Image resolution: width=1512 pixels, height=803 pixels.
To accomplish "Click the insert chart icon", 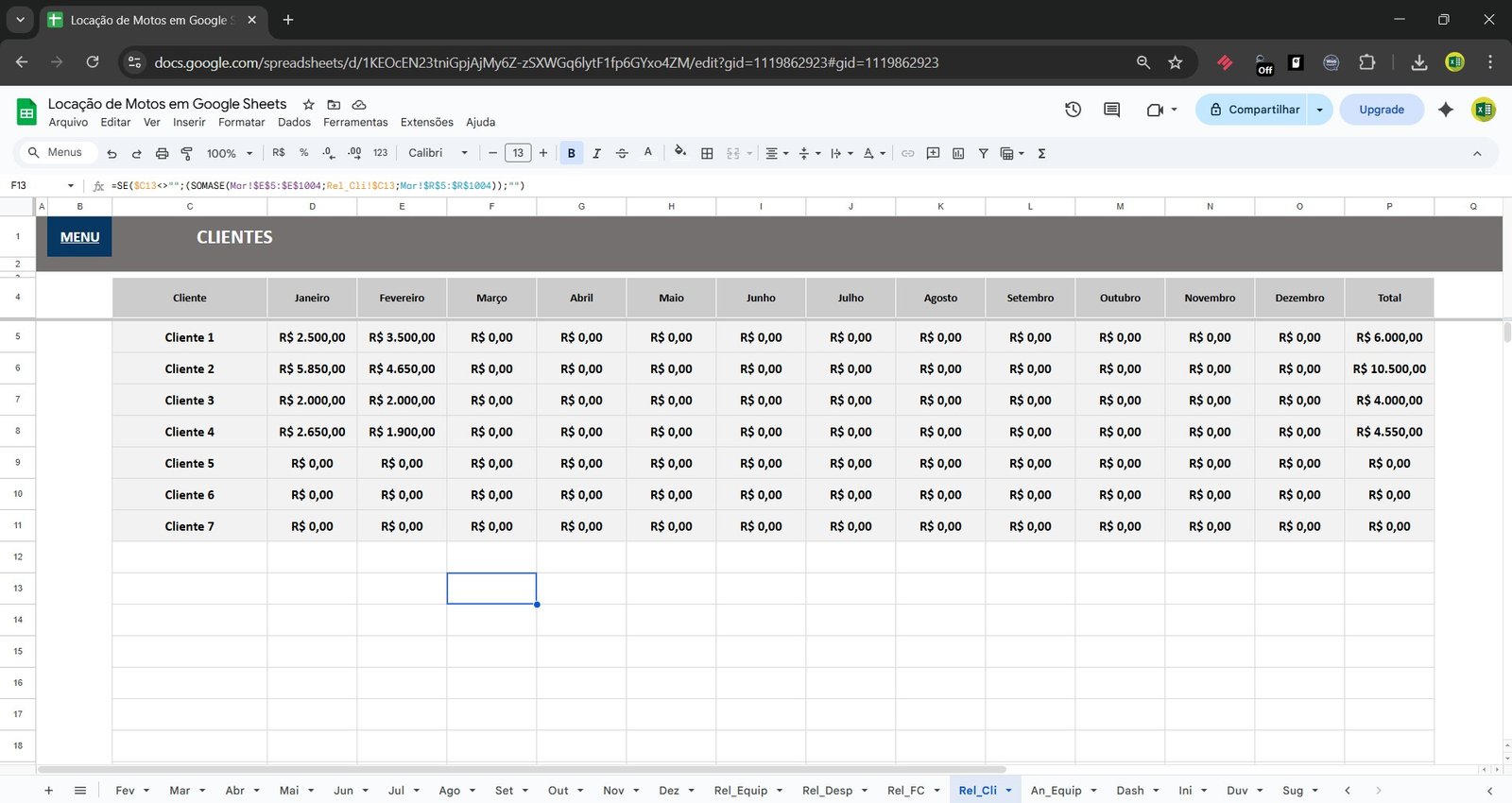I will pos(958,153).
